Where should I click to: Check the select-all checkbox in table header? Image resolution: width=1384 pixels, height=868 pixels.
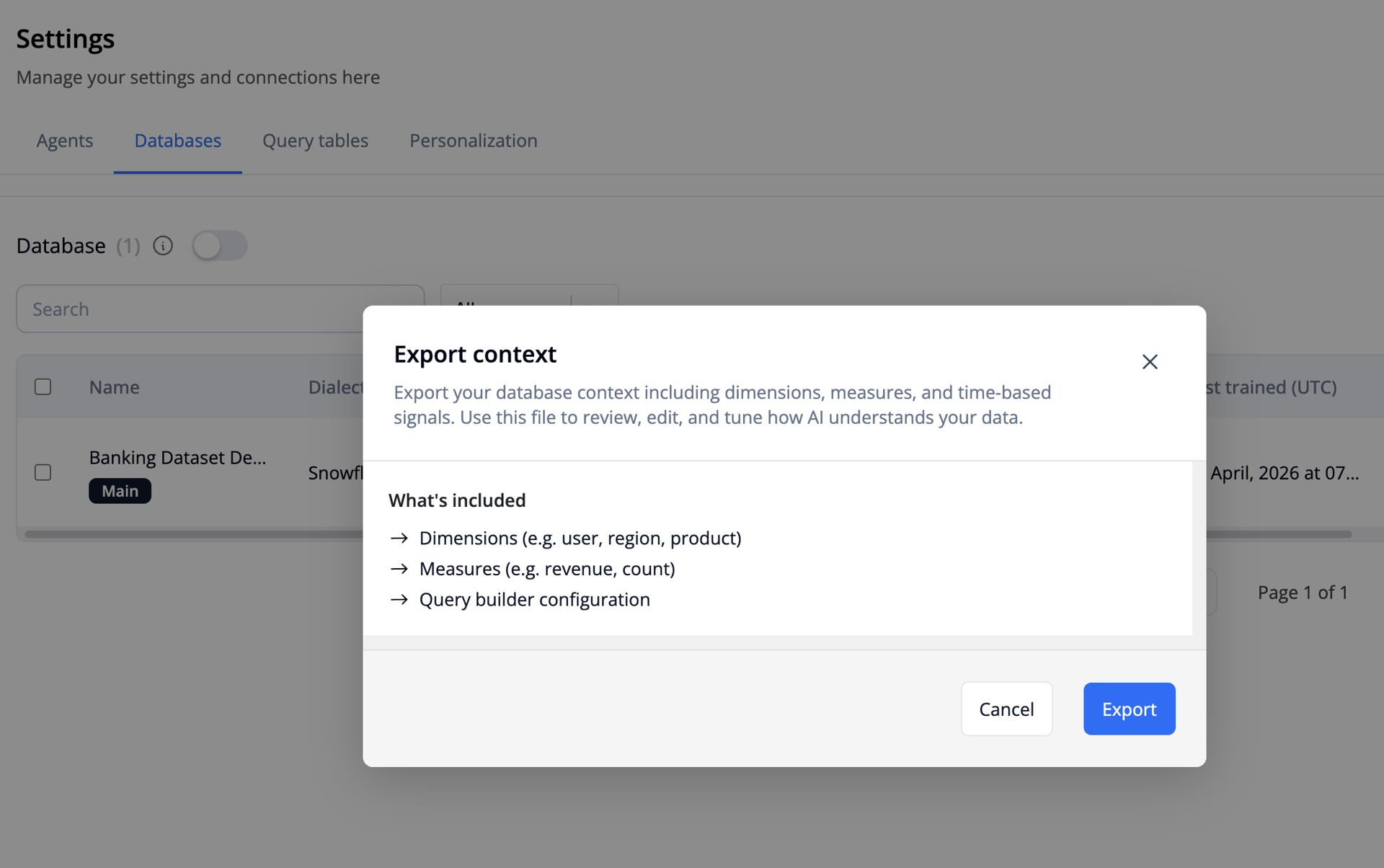(x=43, y=386)
